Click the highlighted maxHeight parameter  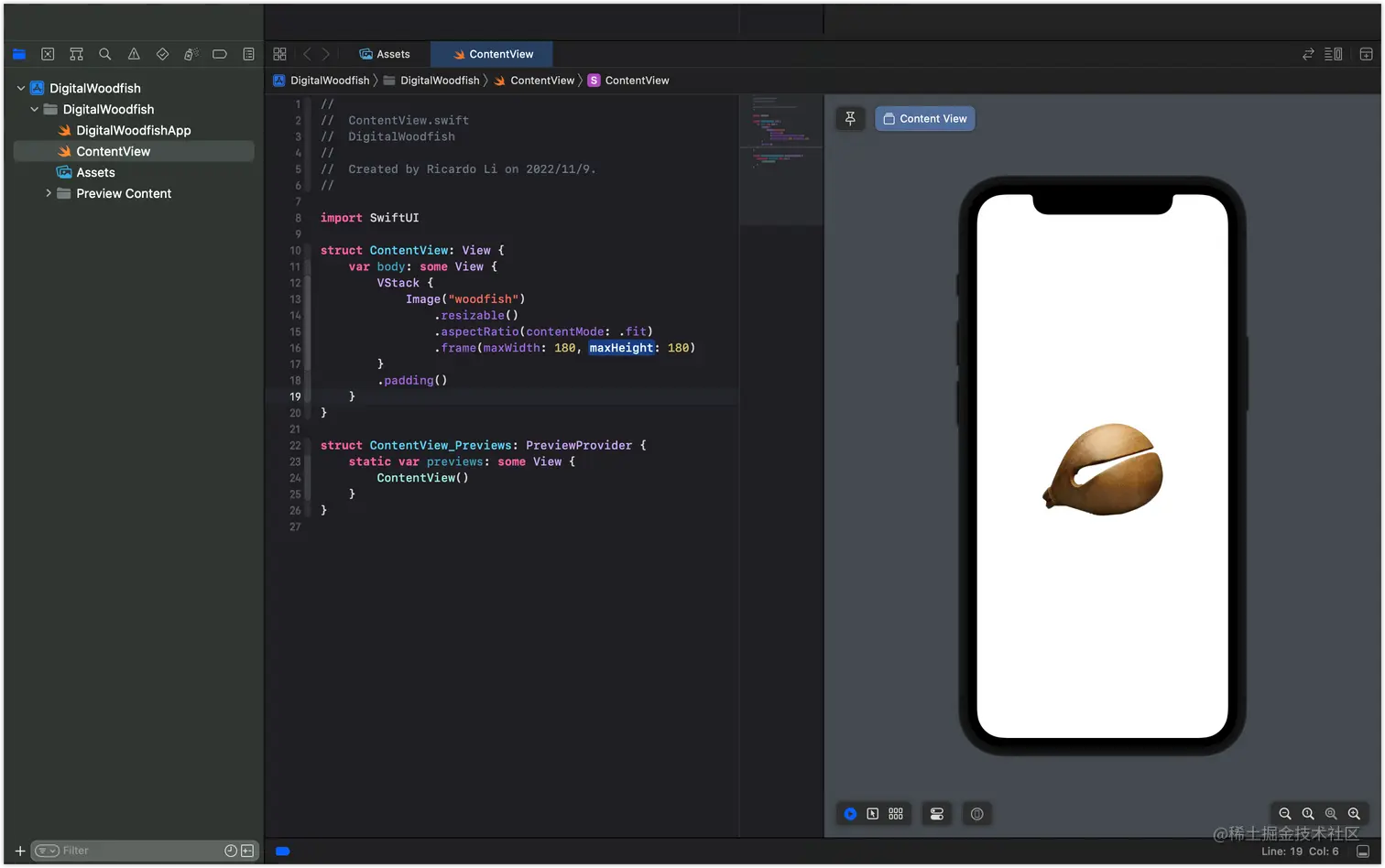coord(622,348)
